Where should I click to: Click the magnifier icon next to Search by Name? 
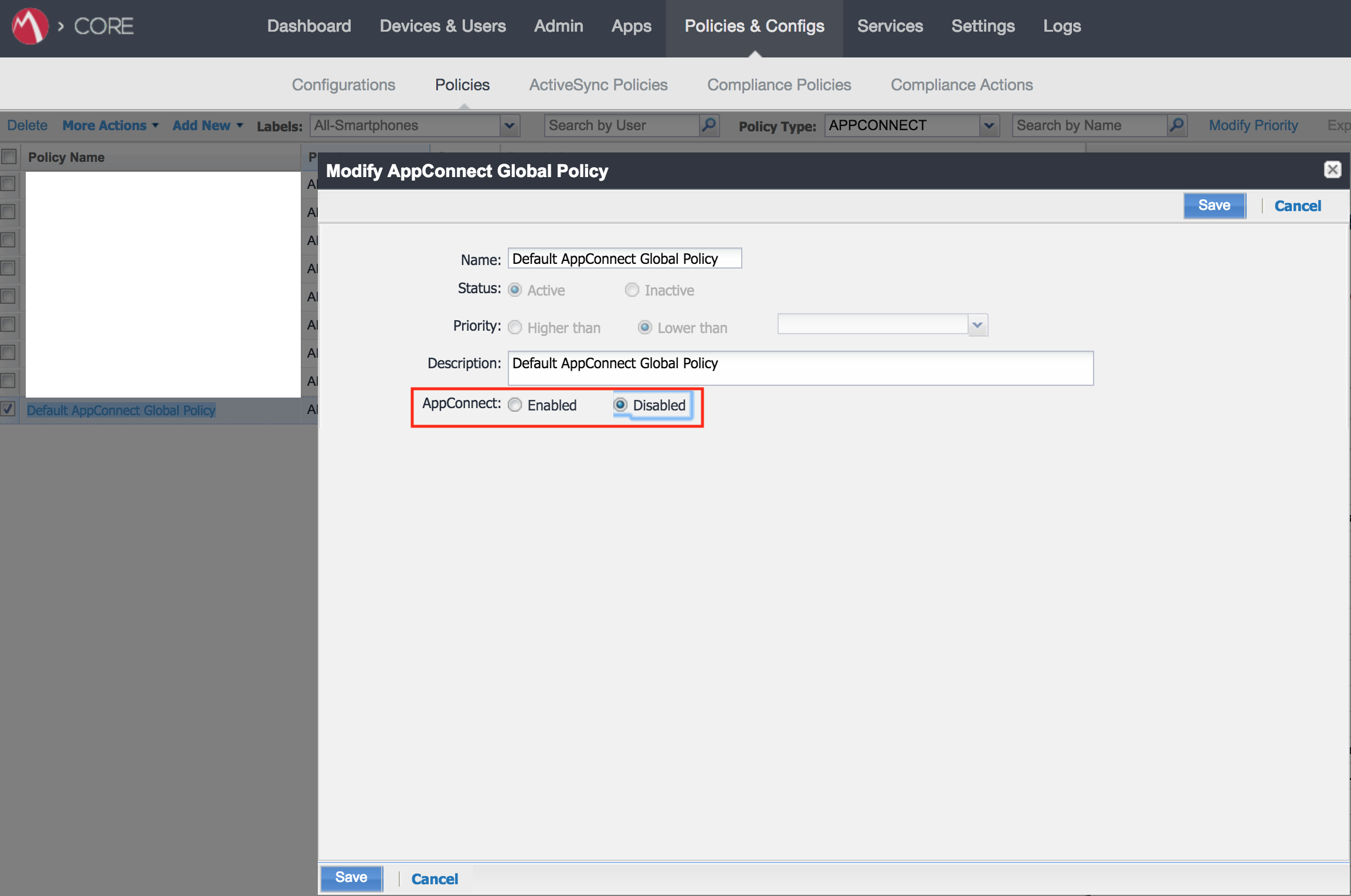point(1177,125)
